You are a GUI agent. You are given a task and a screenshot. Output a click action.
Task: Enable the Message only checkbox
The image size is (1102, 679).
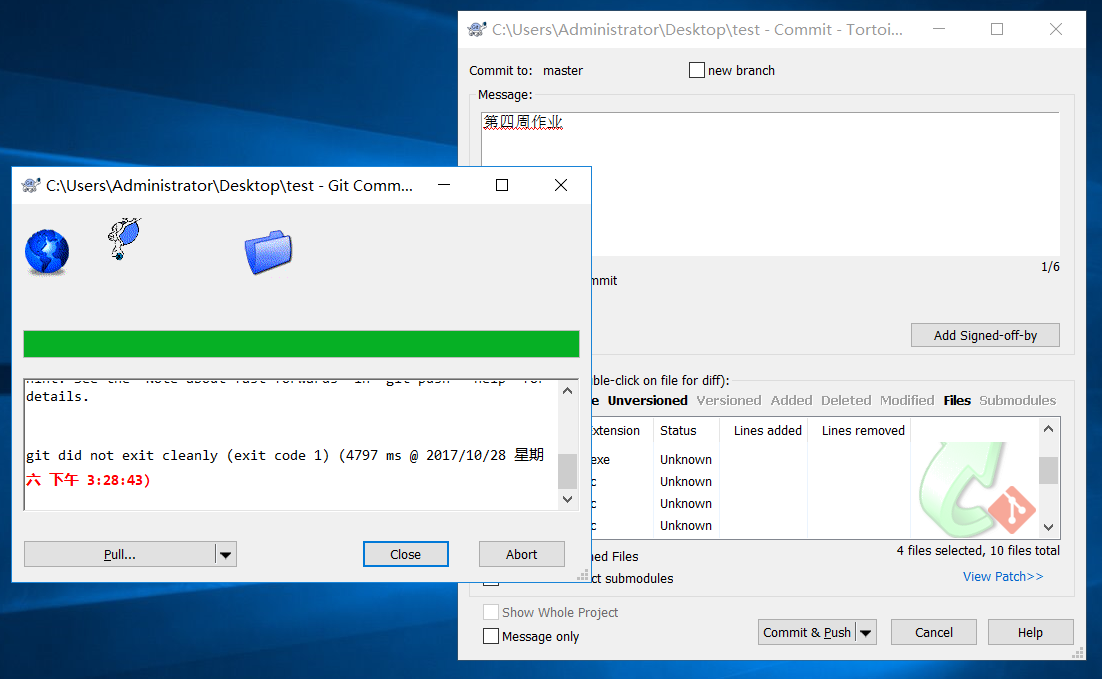pos(491,636)
